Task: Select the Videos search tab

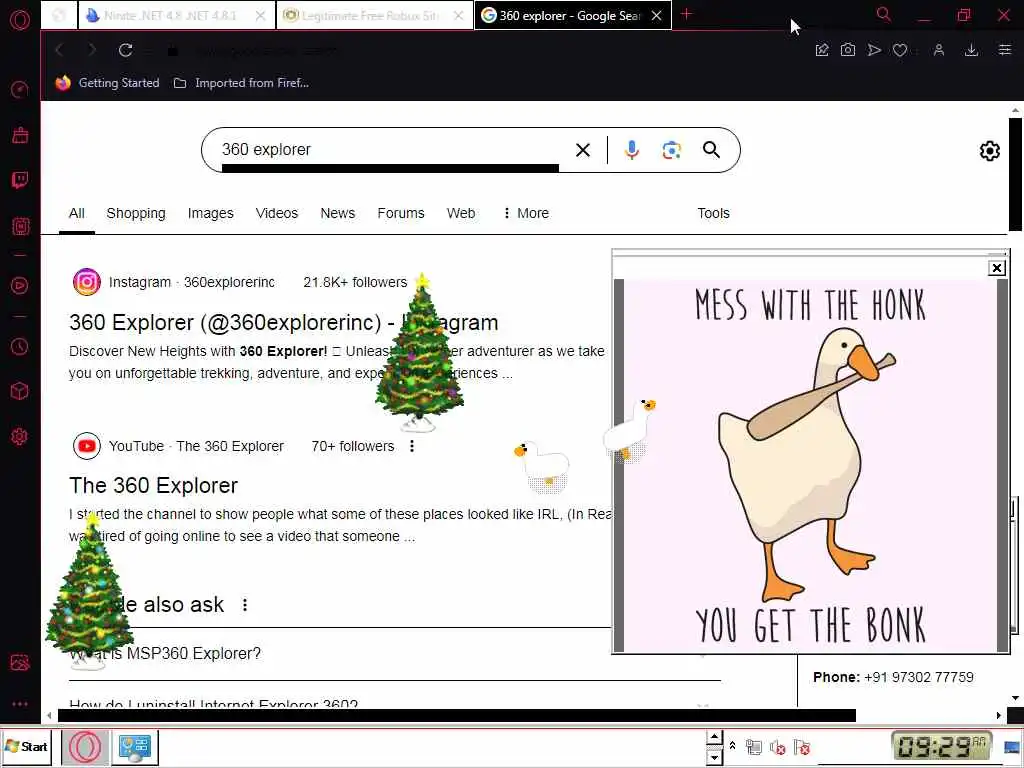Action: tap(277, 214)
